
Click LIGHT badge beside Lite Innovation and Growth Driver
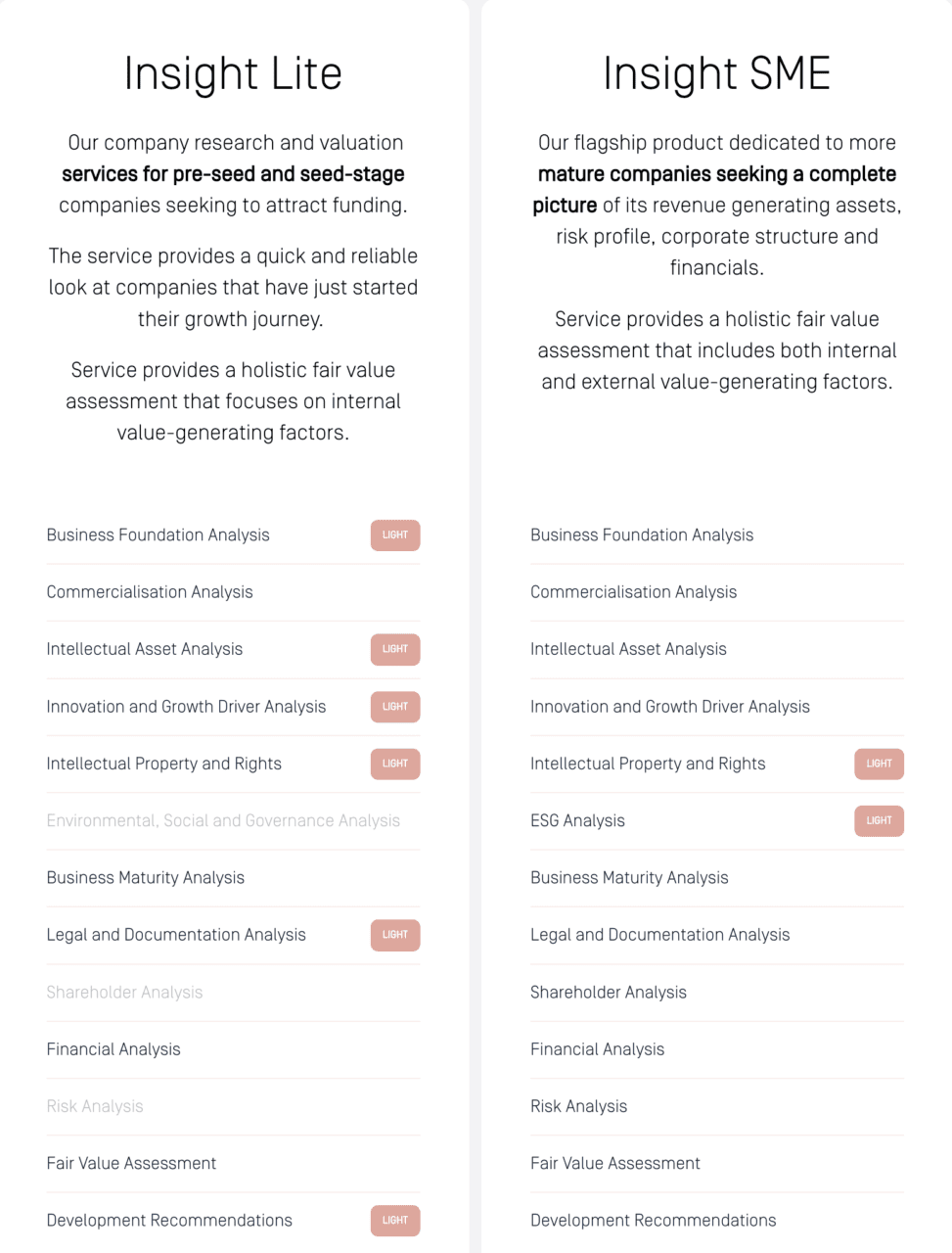[395, 707]
